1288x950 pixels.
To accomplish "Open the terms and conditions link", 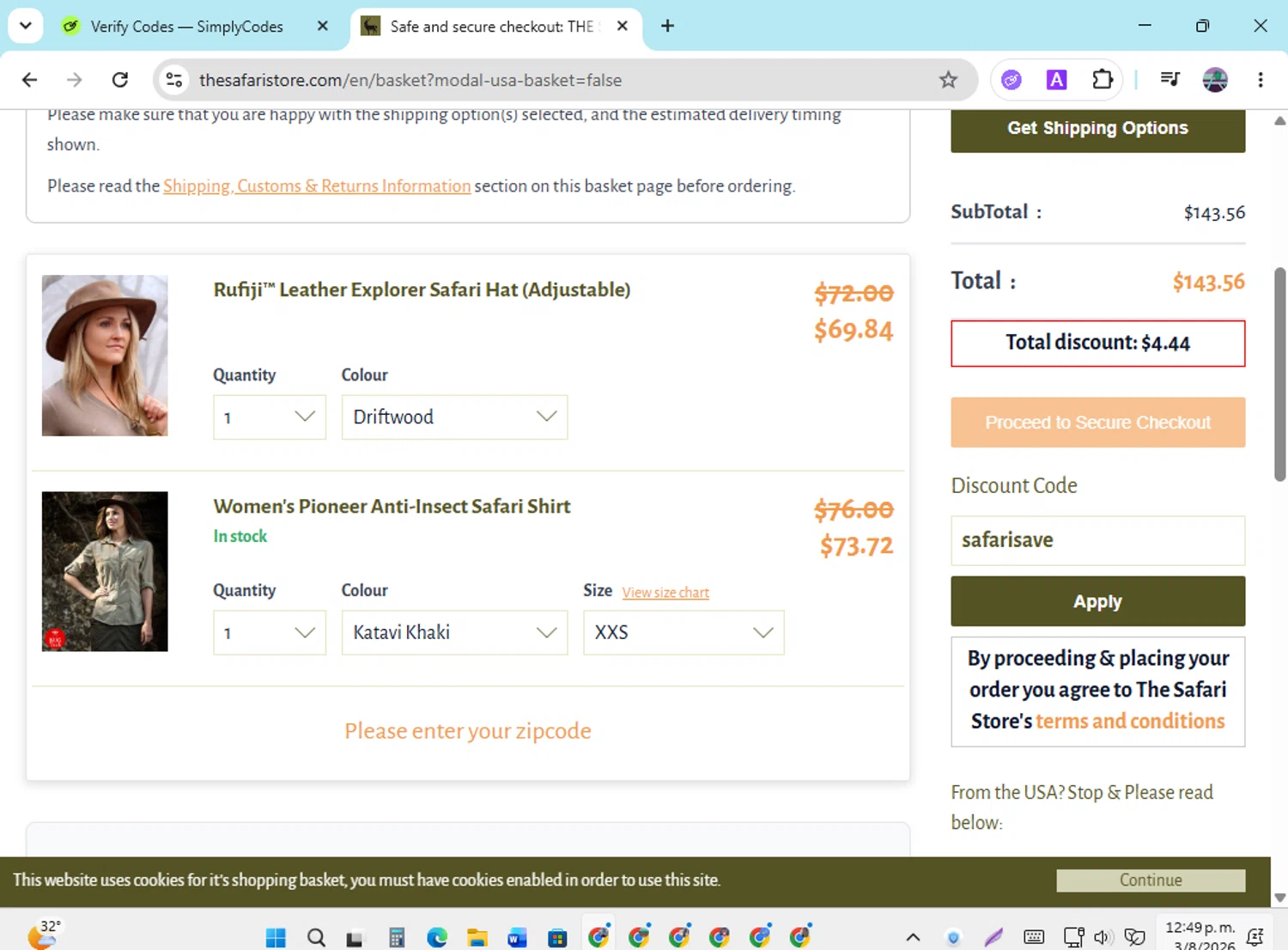I will coord(1130,722).
